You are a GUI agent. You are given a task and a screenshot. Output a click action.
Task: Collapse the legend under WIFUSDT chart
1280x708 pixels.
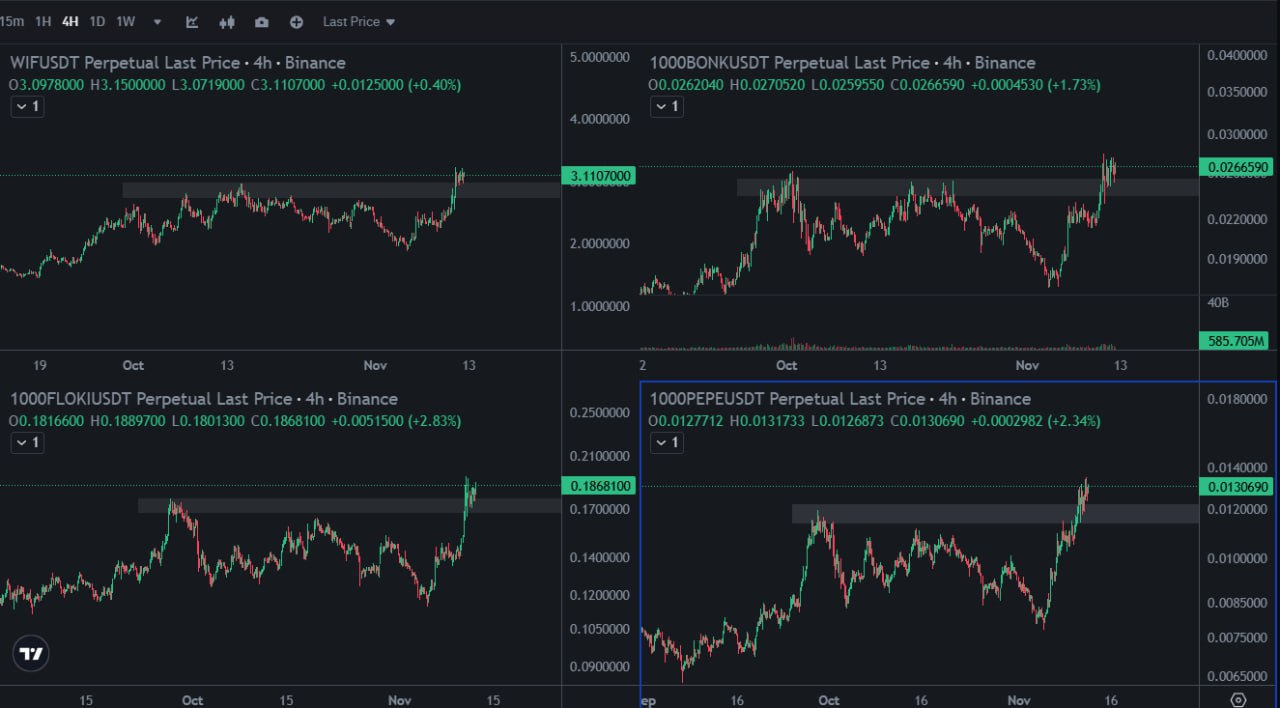pyautogui.click(x=26, y=106)
